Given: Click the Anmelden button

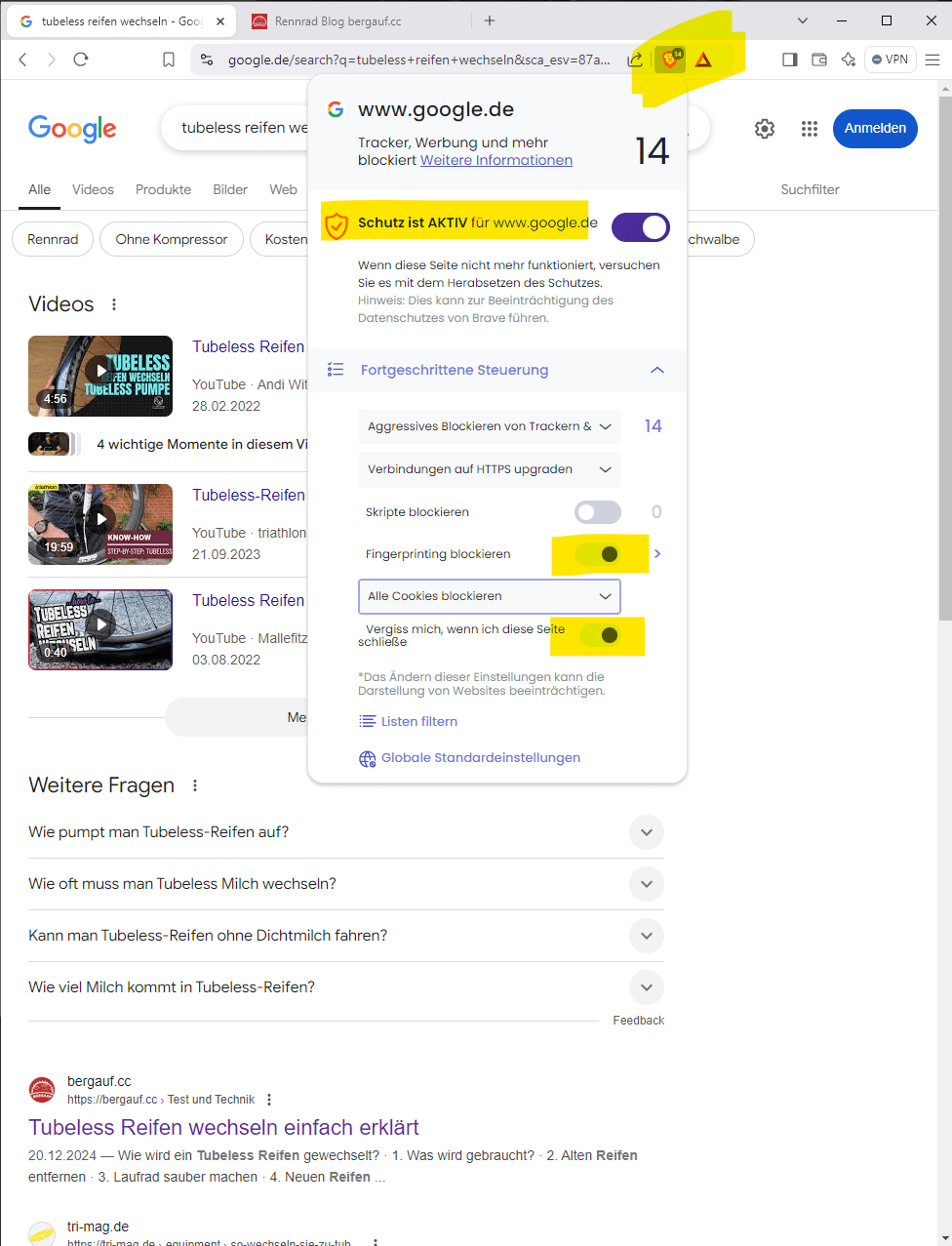Looking at the screenshot, I should 875,129.
